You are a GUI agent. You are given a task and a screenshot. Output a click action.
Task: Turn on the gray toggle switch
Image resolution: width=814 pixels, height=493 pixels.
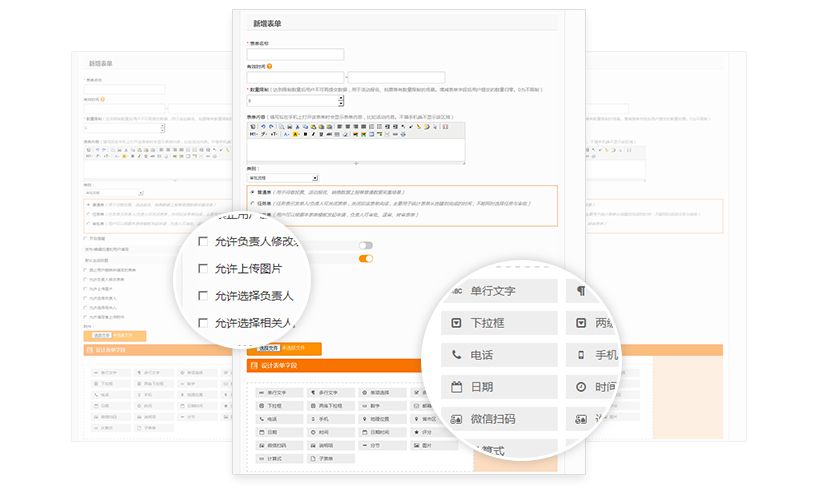366,245
